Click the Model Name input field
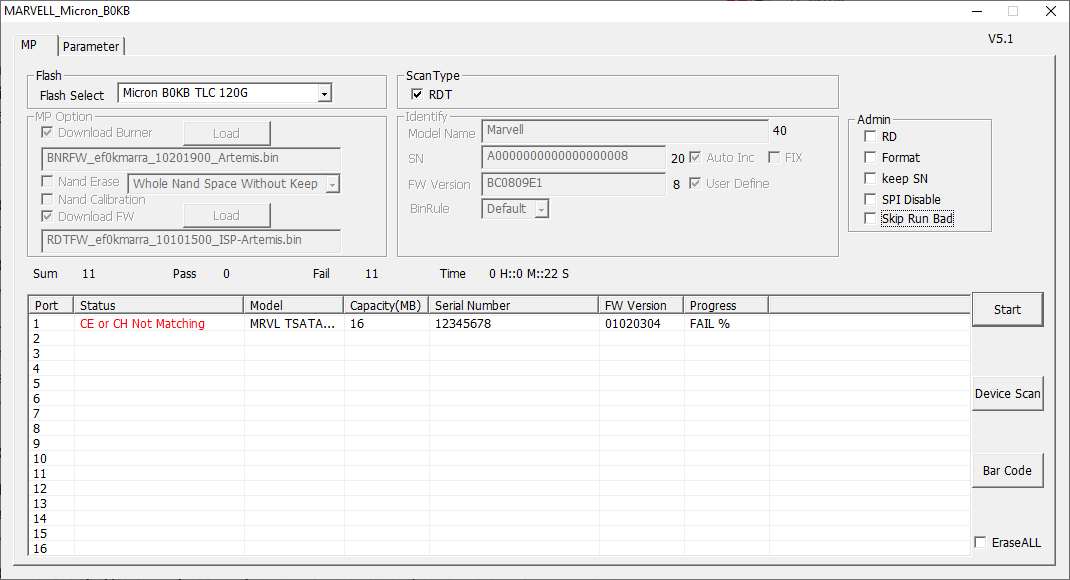This screenshot has width=1070, height=580. (x=625, y=130)
